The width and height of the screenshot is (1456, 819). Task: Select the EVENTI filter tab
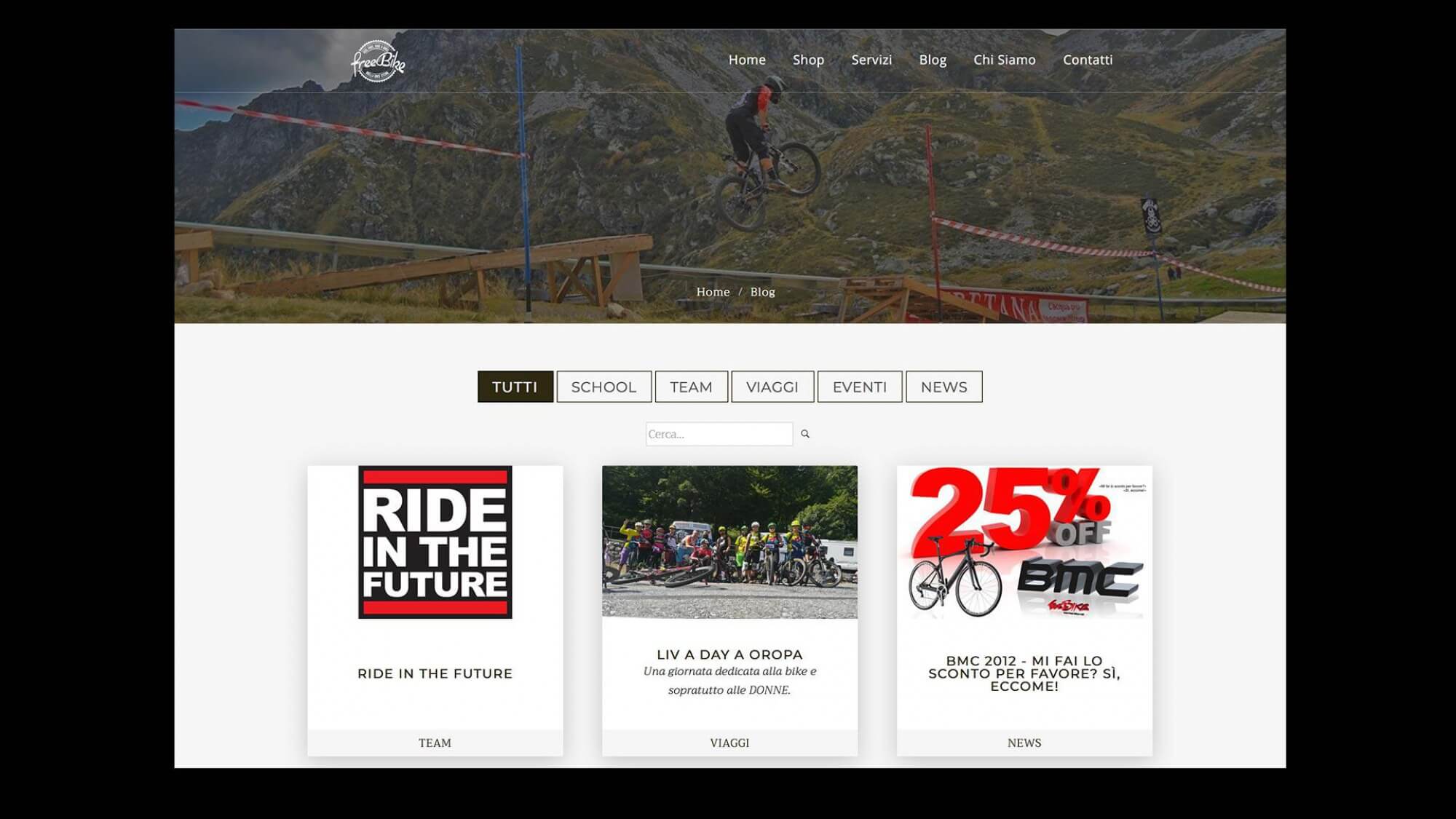(x=860, y=387)
